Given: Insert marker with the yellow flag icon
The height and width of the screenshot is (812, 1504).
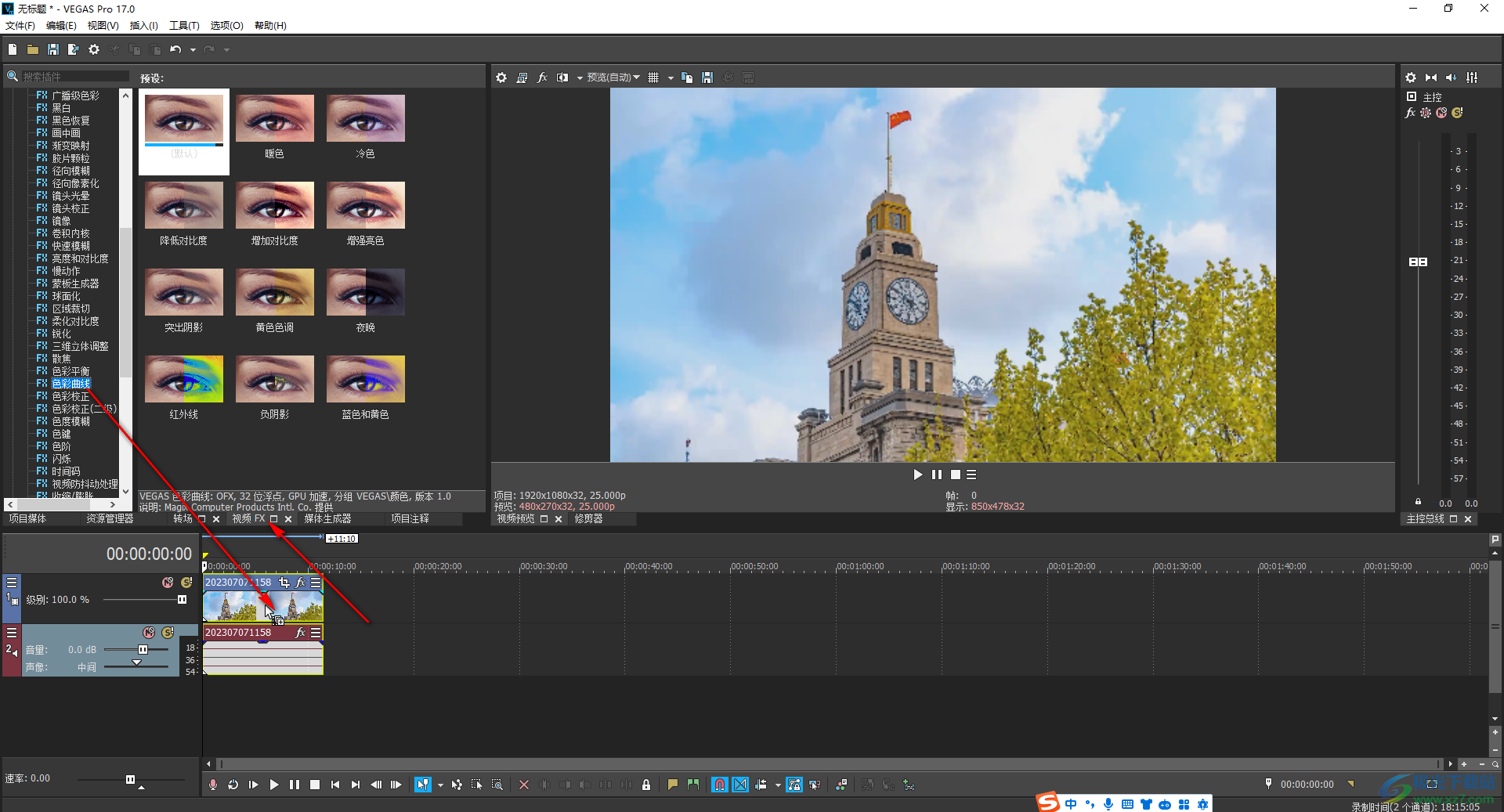Looking at the screenshot, I should point(673,785).
